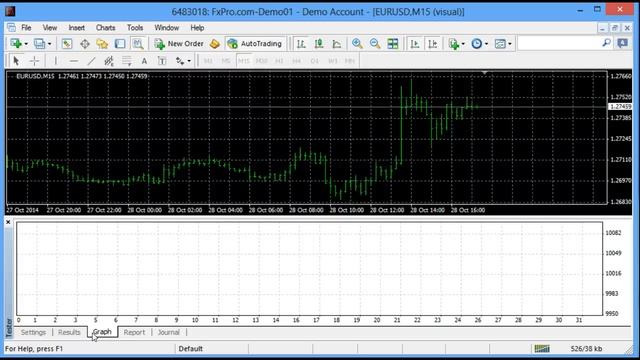This screenshot has width=640, height=360.
Task: Expand the Periods clock dropdown arrow
Action: click(x=486, y=44)
